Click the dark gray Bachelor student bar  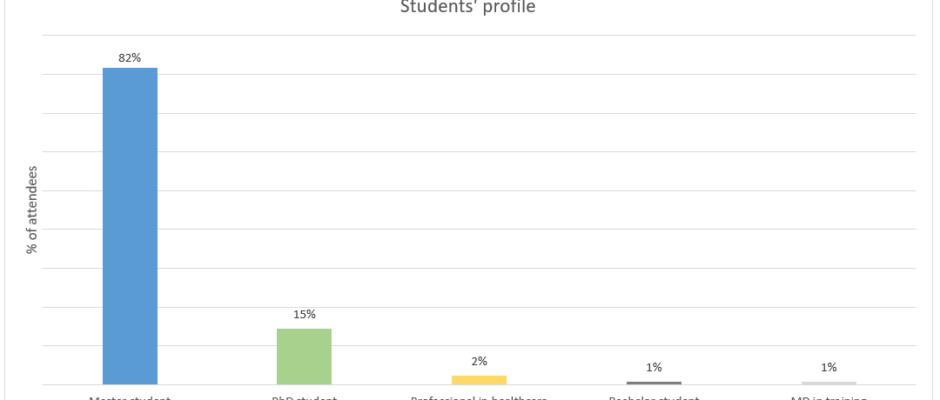pyautogui.click(x=654, y=383)
